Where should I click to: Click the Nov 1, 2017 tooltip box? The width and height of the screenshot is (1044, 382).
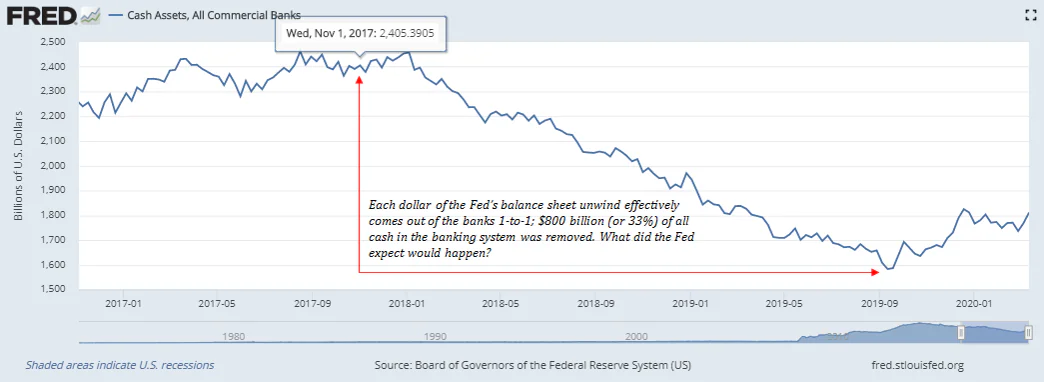click(362, 33)
